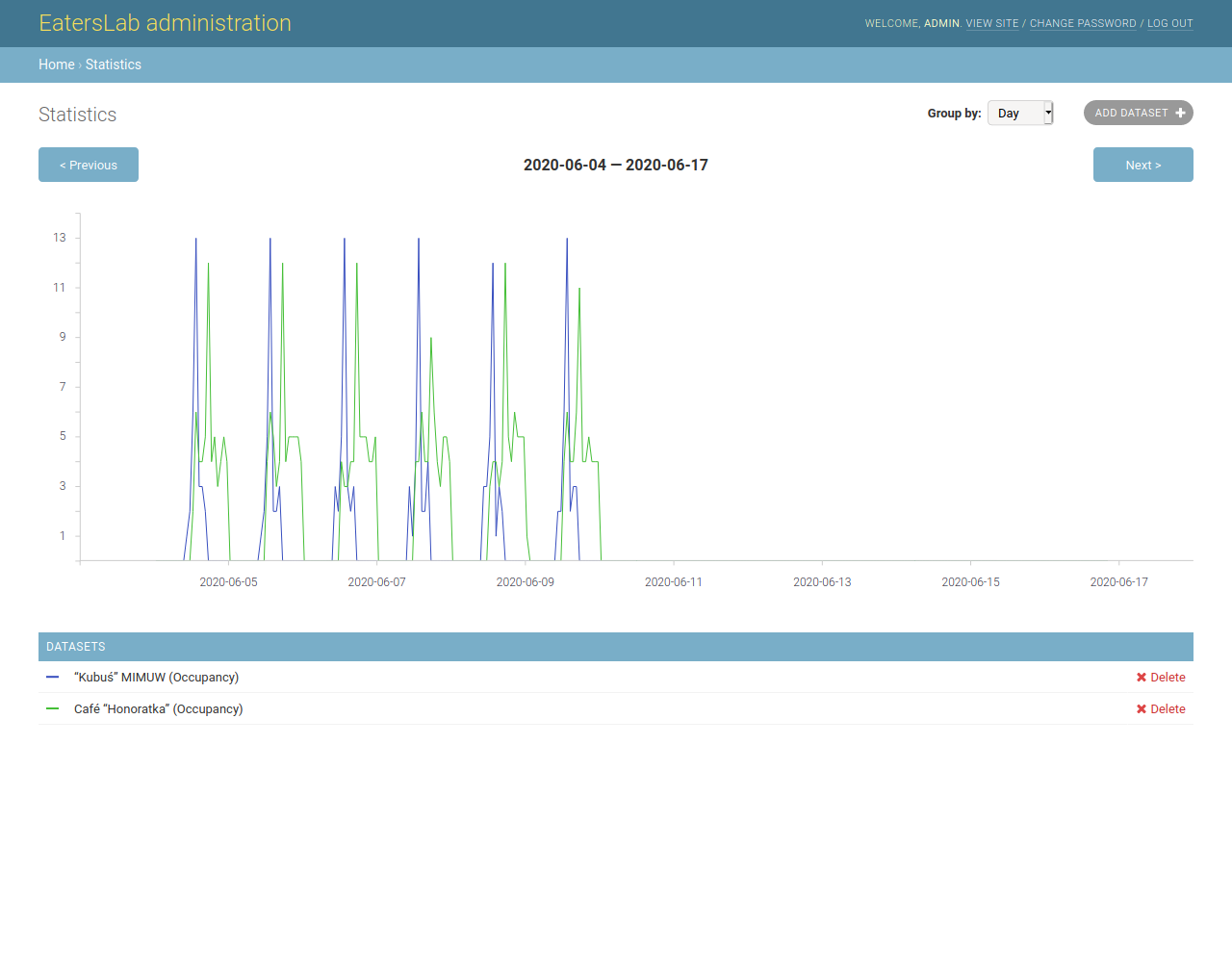Click the 2020-06-15 axis label
The image size is (1232, 976).
coord(970,582)
